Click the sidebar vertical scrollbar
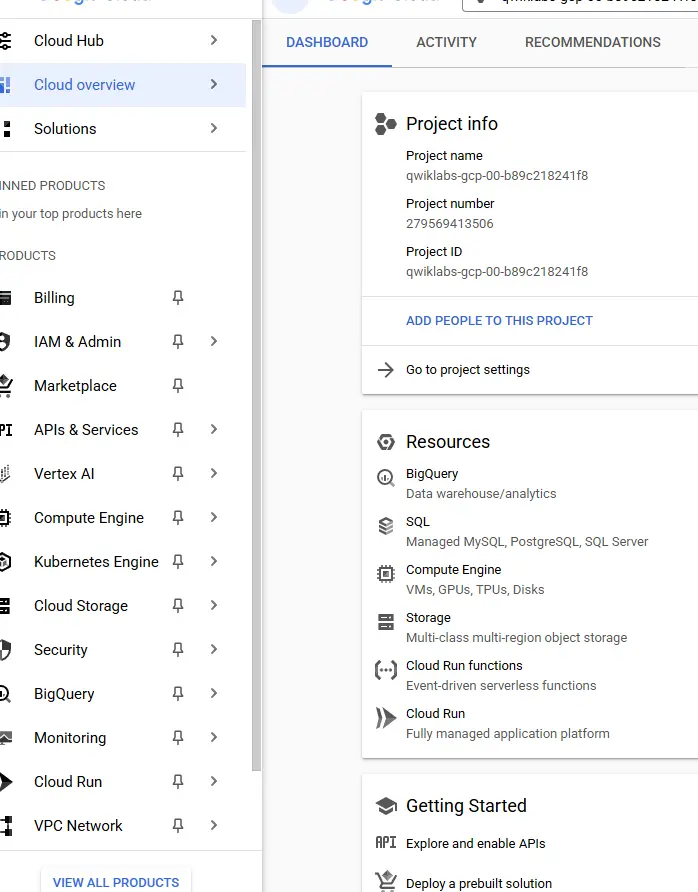The width and height of the screenshot is (698, 892). tap(257, 395)
